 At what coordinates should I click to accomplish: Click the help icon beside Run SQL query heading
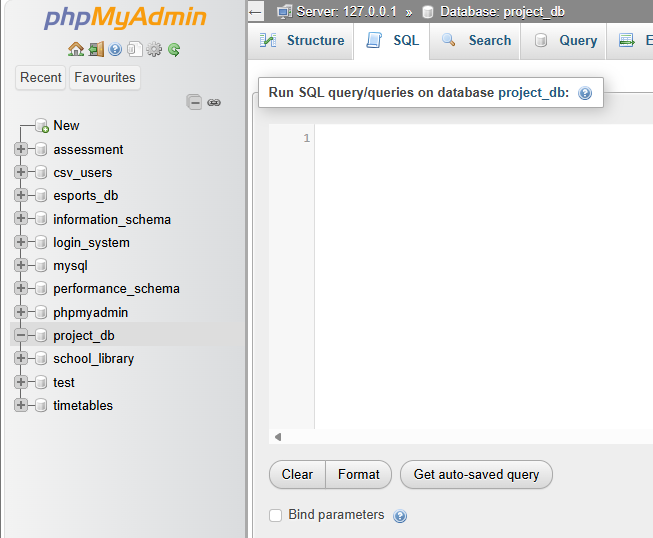(x=585, y=93)
